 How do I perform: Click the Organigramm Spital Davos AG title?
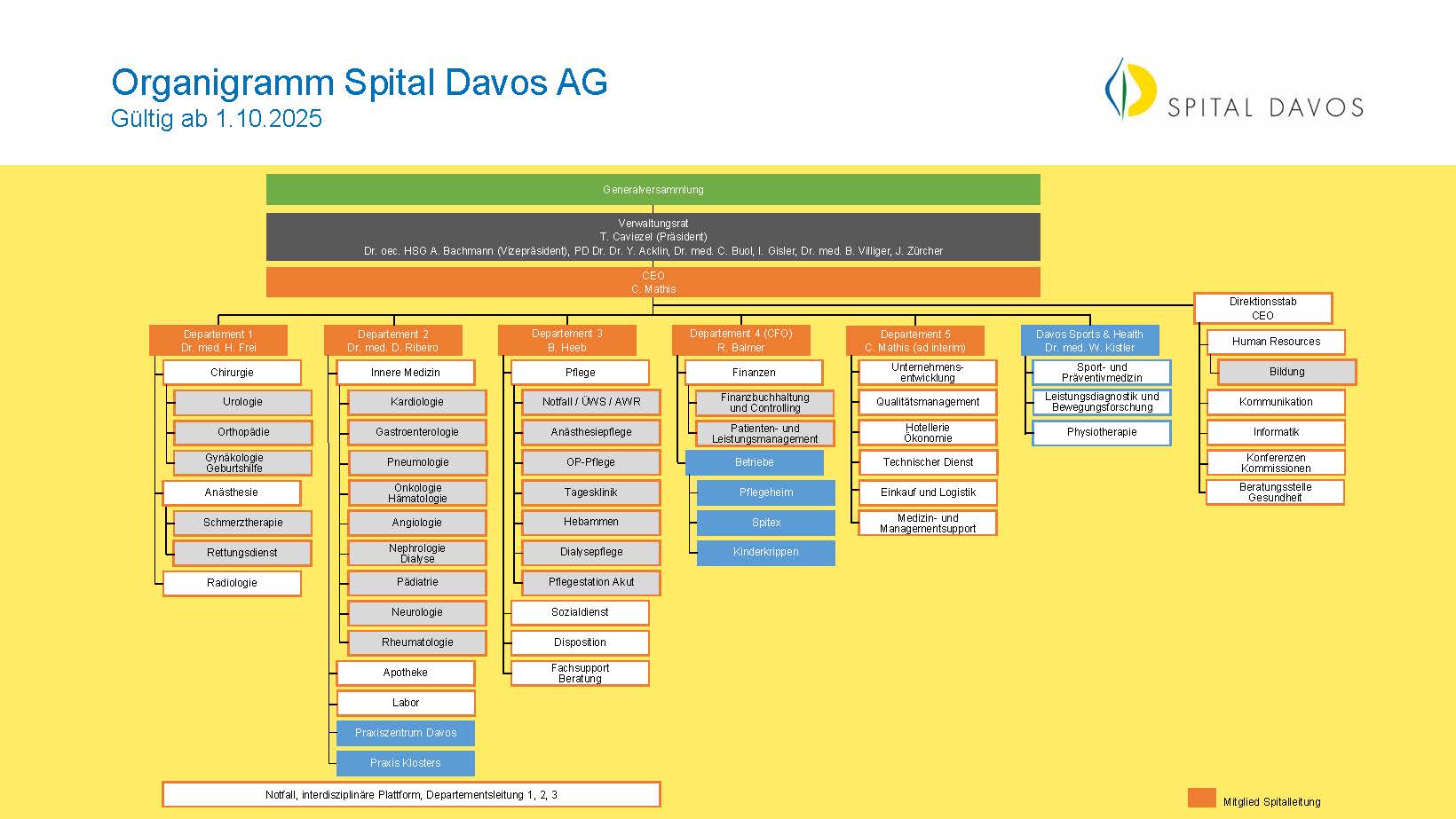tap(360, 83)
